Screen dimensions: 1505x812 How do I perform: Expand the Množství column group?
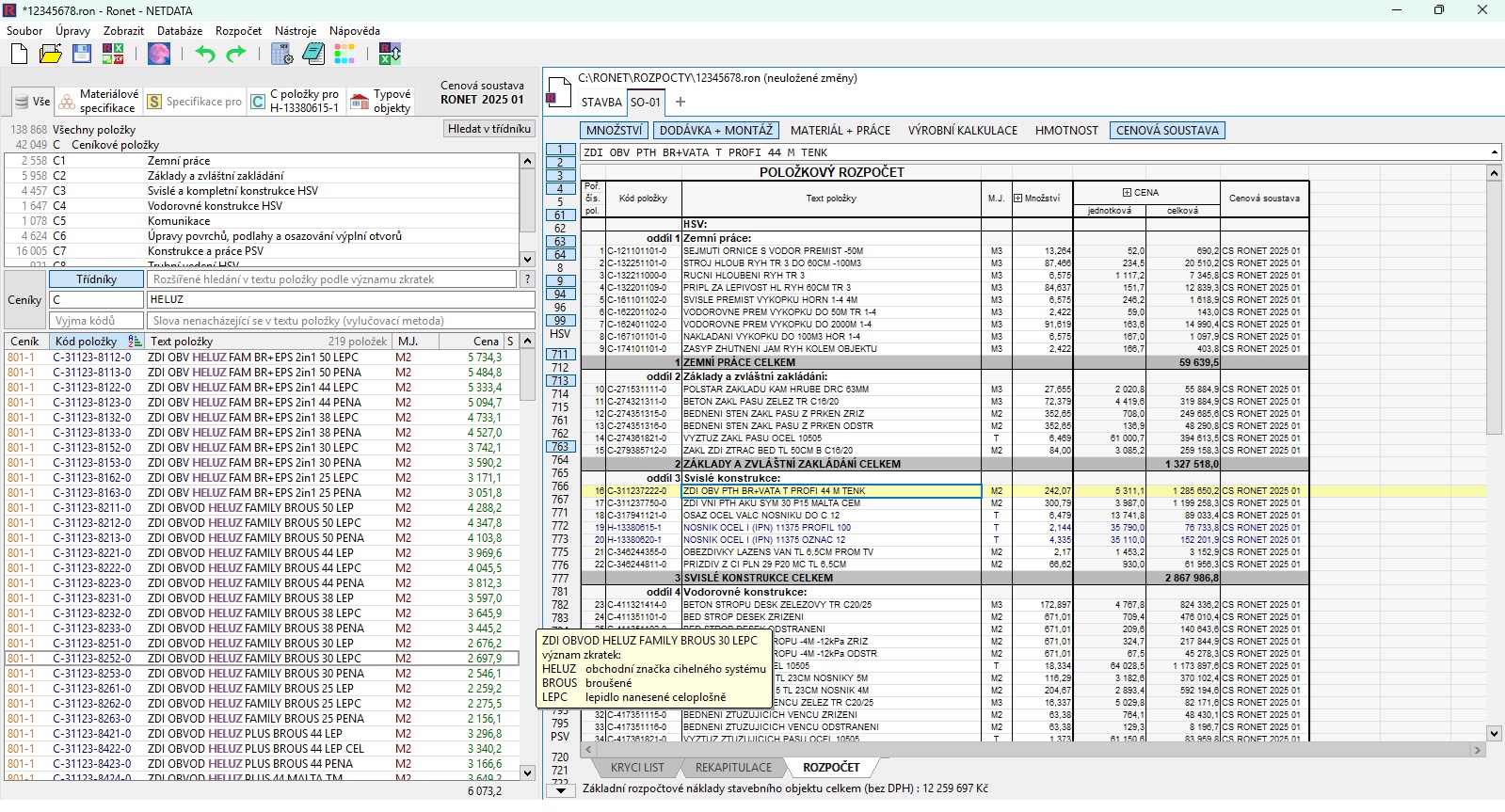[1017, 199]
